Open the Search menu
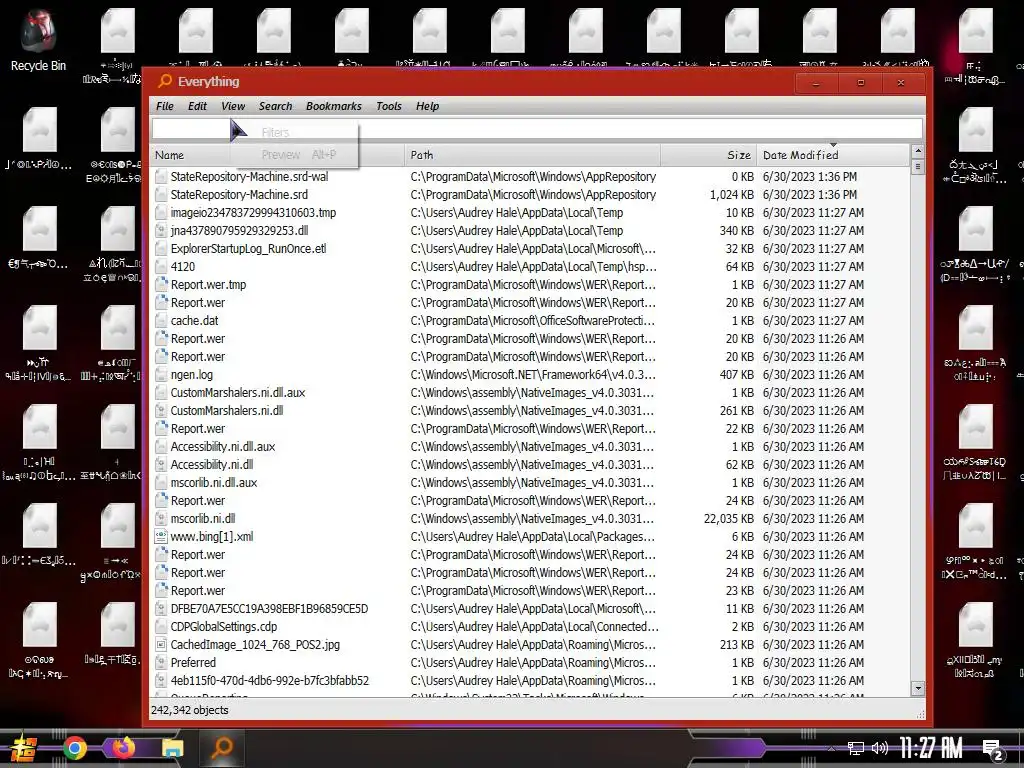Image resolution: width=1024 pixels, height=768 pixels. 276,106
